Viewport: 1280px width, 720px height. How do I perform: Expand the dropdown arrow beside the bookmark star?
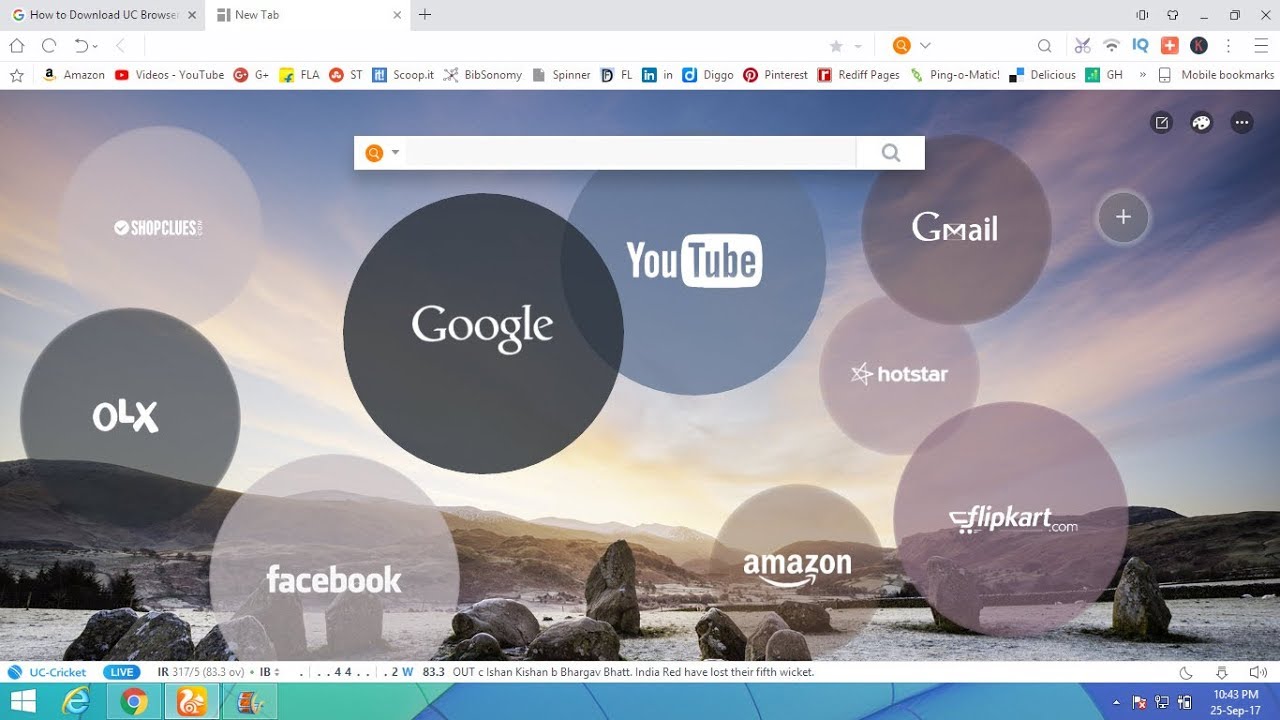[858, 46]
